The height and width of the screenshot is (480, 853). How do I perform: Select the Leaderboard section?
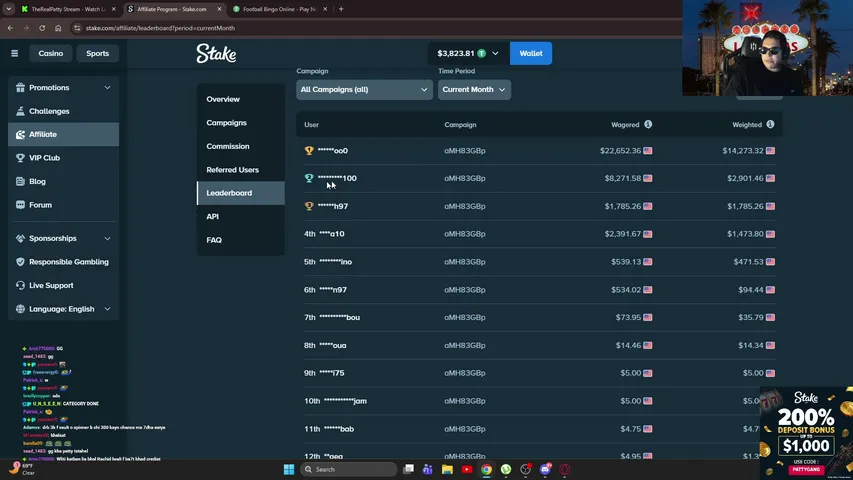click(x=240, y=193)
